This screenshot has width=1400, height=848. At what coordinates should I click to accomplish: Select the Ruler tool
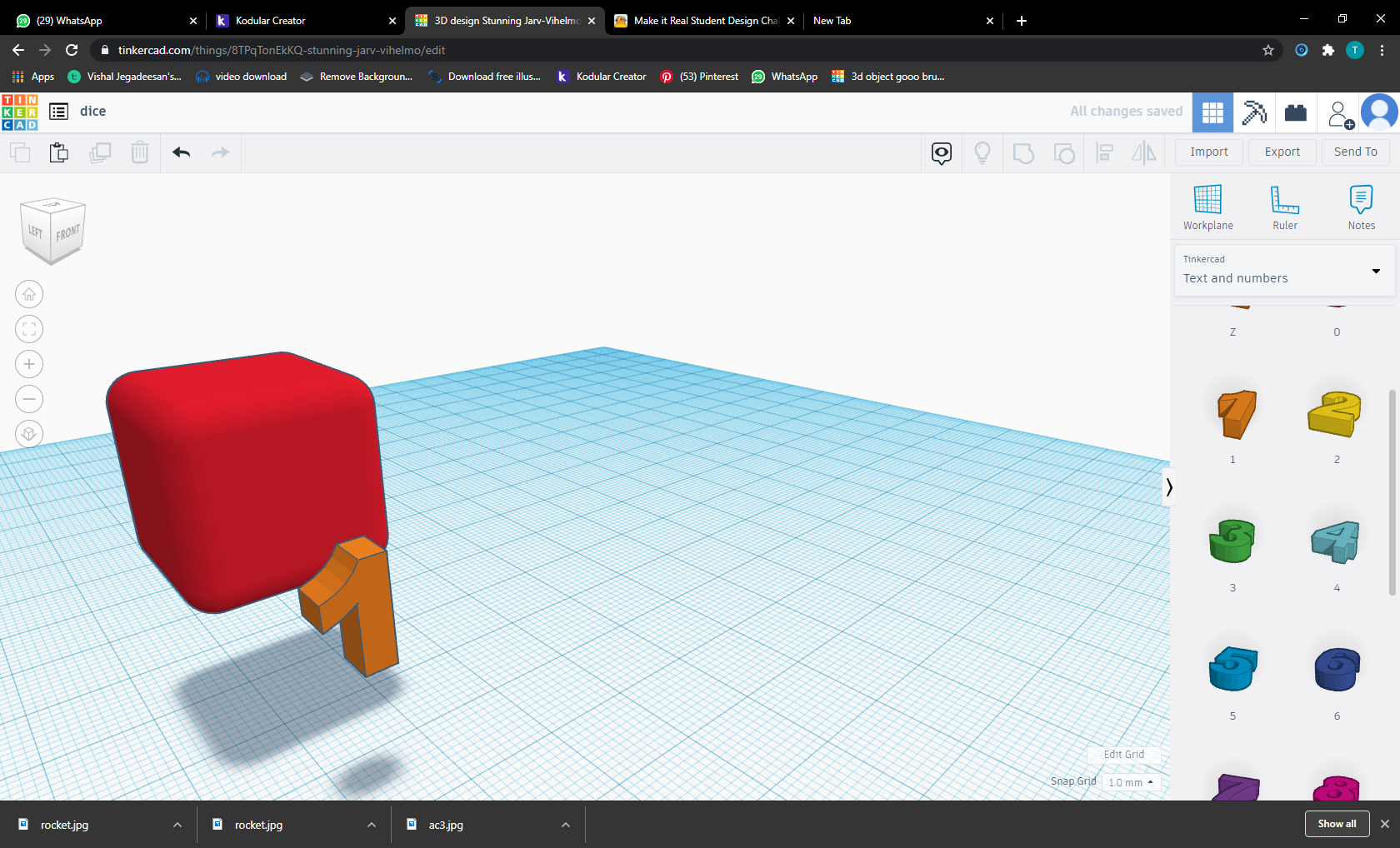point(1284,207)
